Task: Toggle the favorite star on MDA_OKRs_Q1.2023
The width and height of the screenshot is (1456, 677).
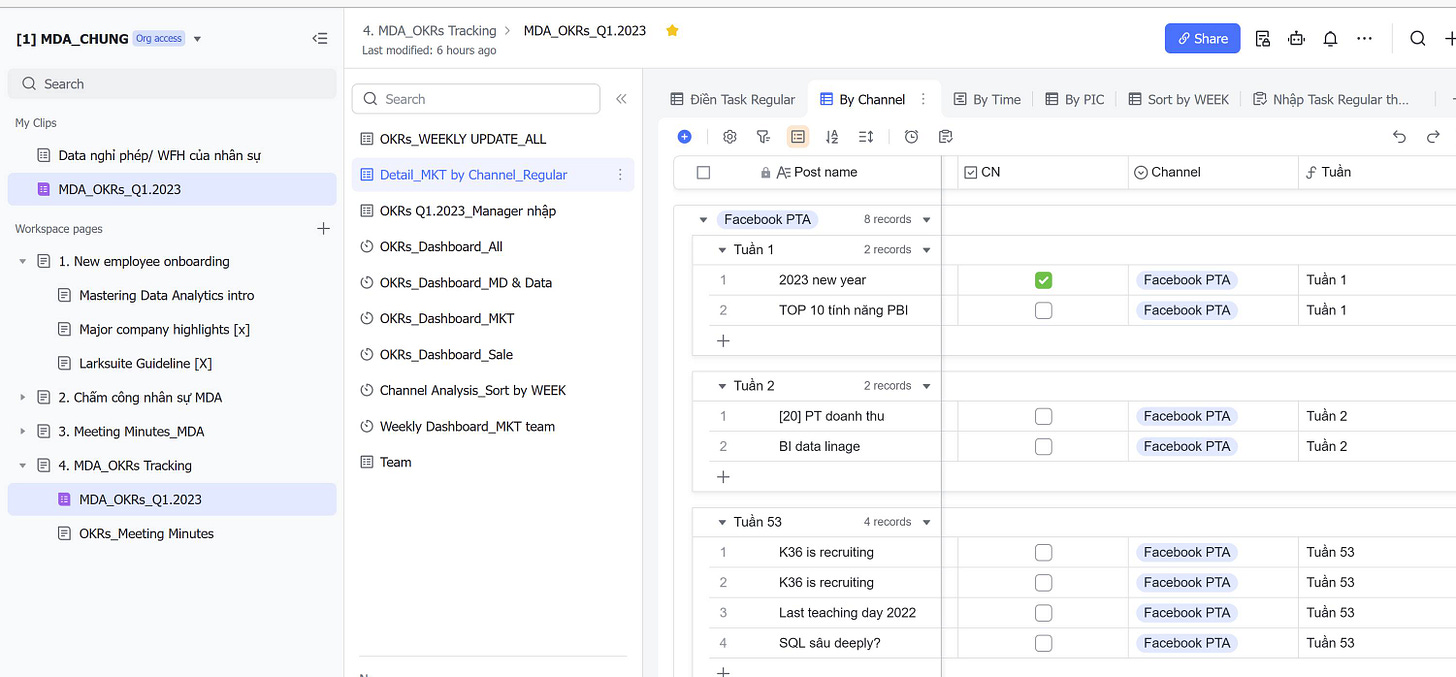Action: coord(672,30)
